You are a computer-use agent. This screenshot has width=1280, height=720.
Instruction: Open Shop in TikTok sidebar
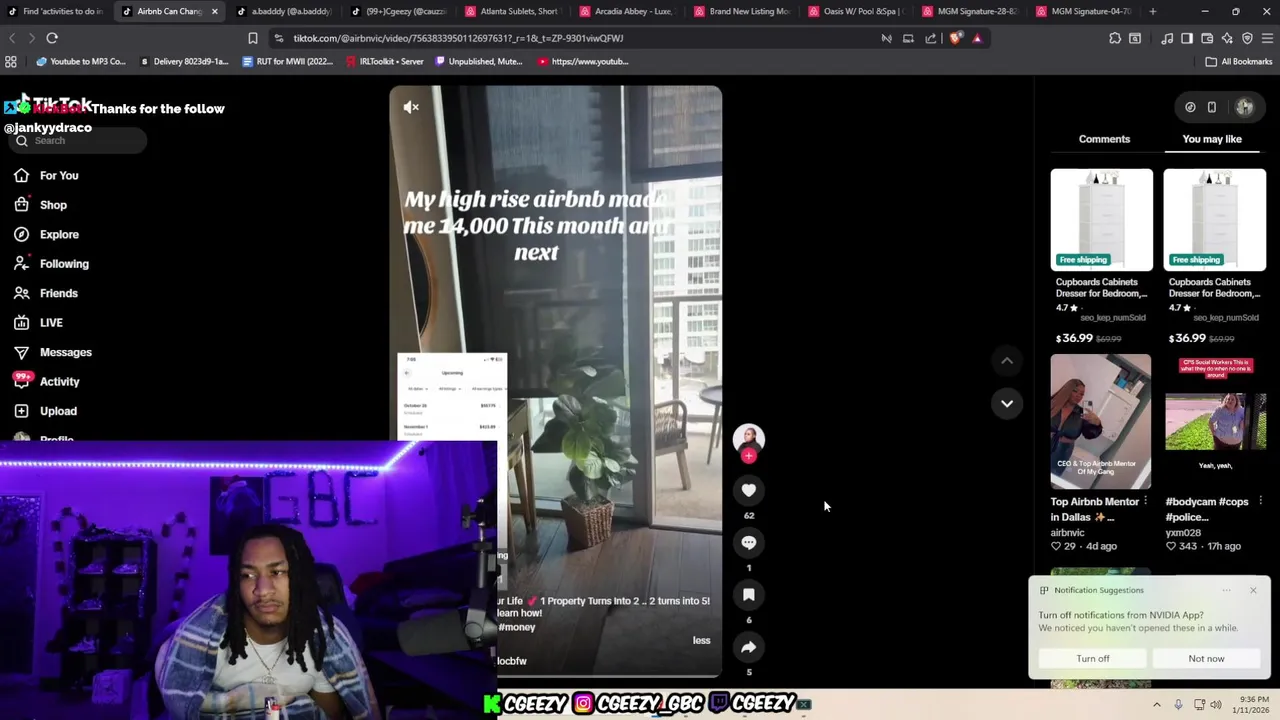(x=53, y=205)
